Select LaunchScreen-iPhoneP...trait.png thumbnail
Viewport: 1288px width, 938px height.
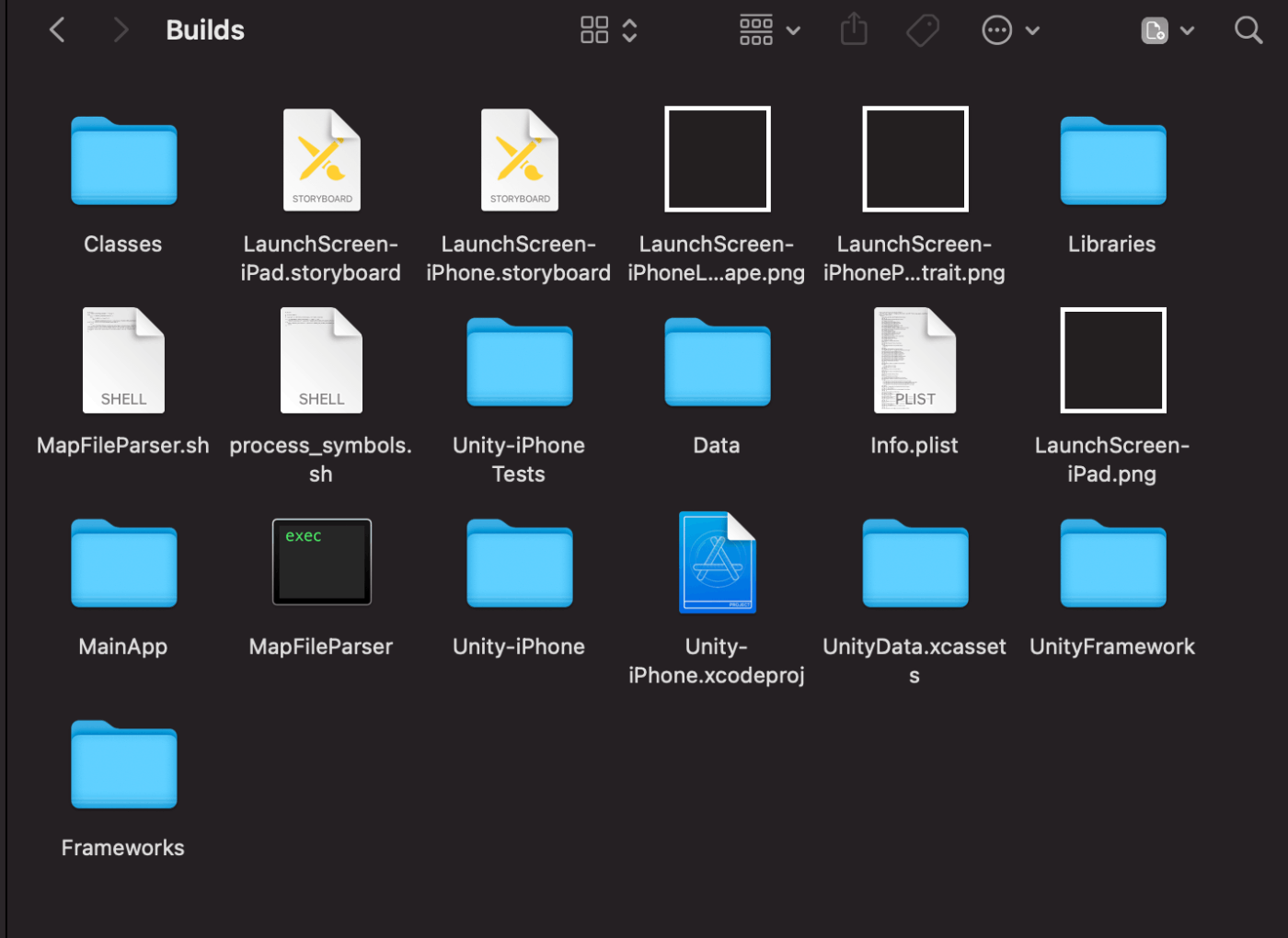pyautogui.click(x=915, y=159)
